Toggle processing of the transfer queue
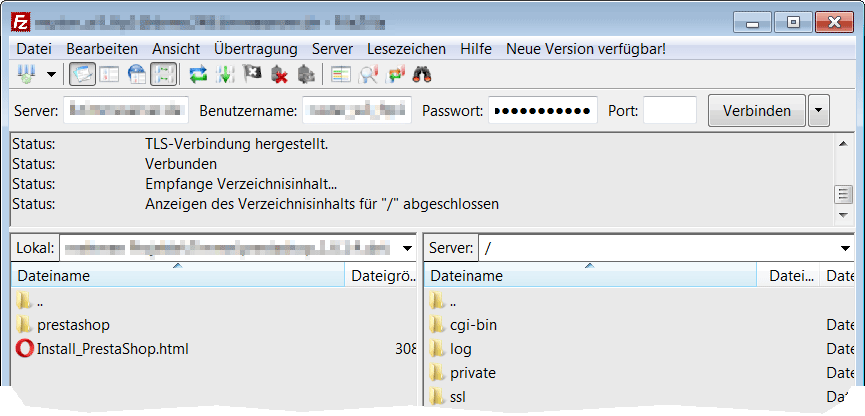 pyautogui.click(x=225, y=74)
